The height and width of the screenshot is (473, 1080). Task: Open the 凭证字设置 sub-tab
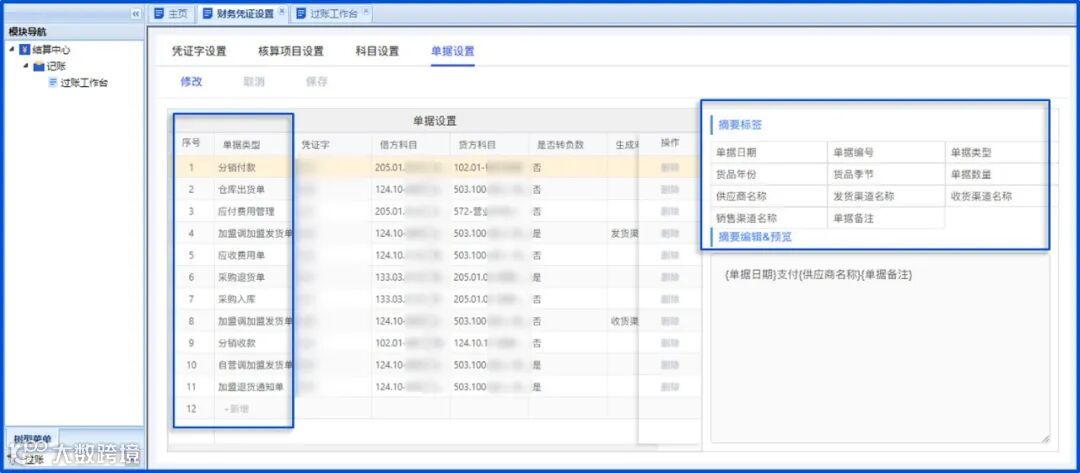tap(199, 51)
